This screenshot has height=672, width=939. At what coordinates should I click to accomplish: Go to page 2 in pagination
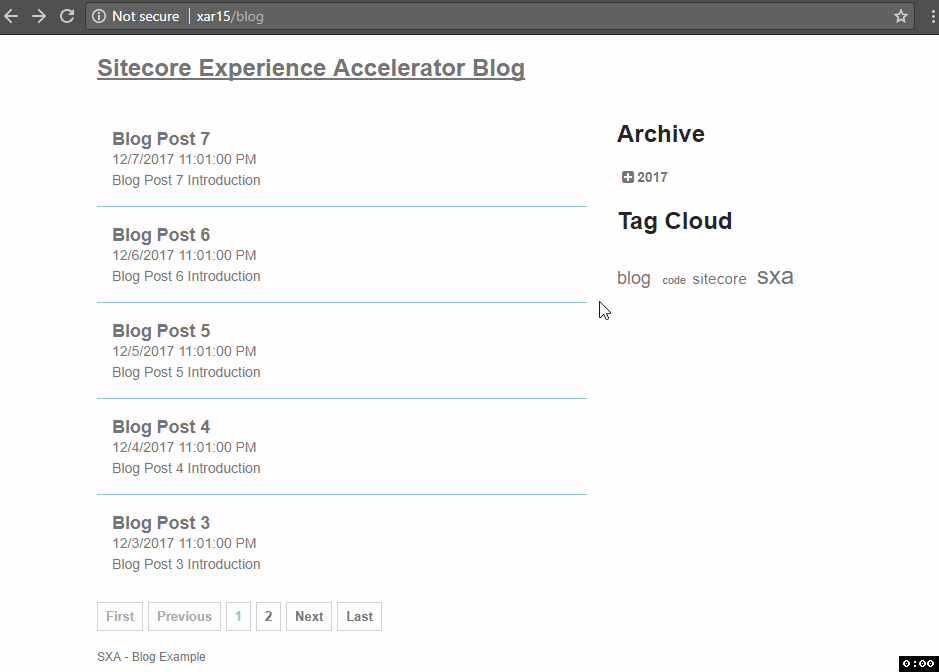[x=268, y=616]
